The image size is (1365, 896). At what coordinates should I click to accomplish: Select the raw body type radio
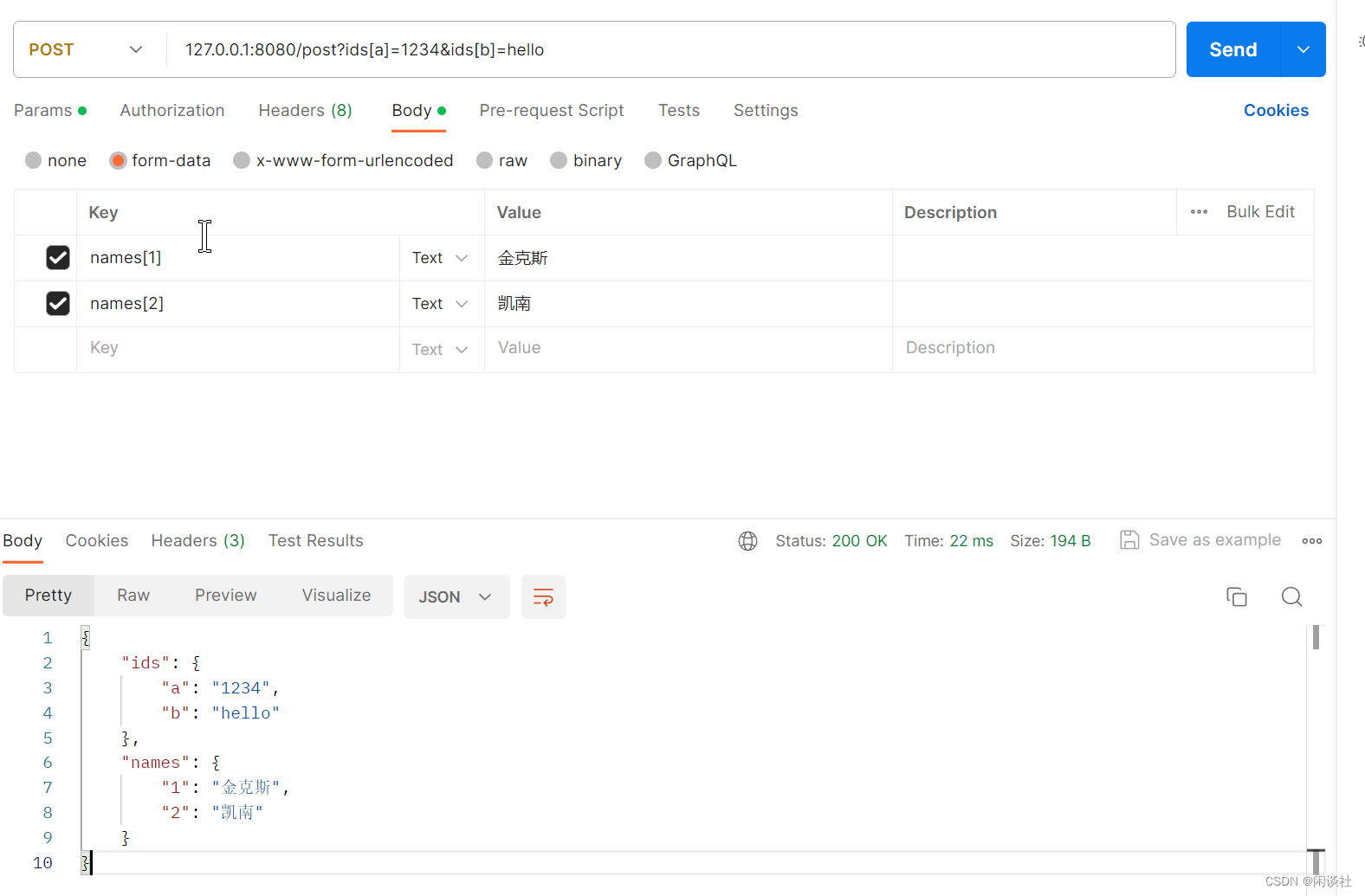coord(485,160)
